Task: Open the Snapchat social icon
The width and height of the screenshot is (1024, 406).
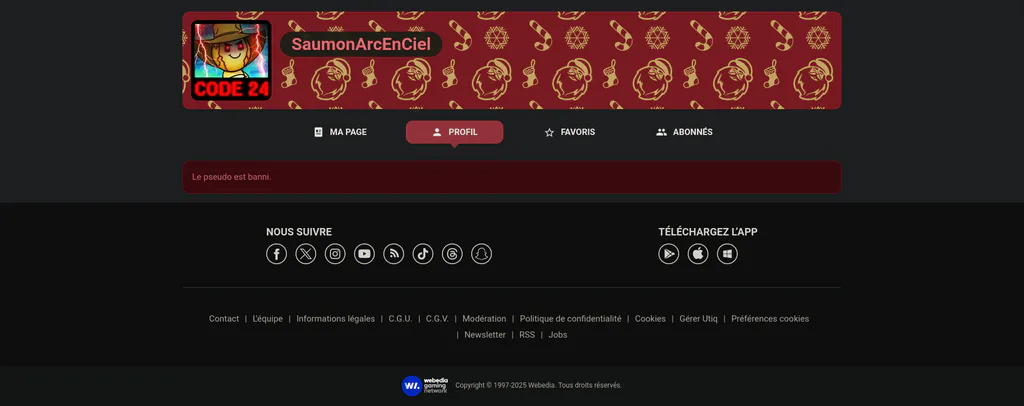Action: [x=481, y=254]
